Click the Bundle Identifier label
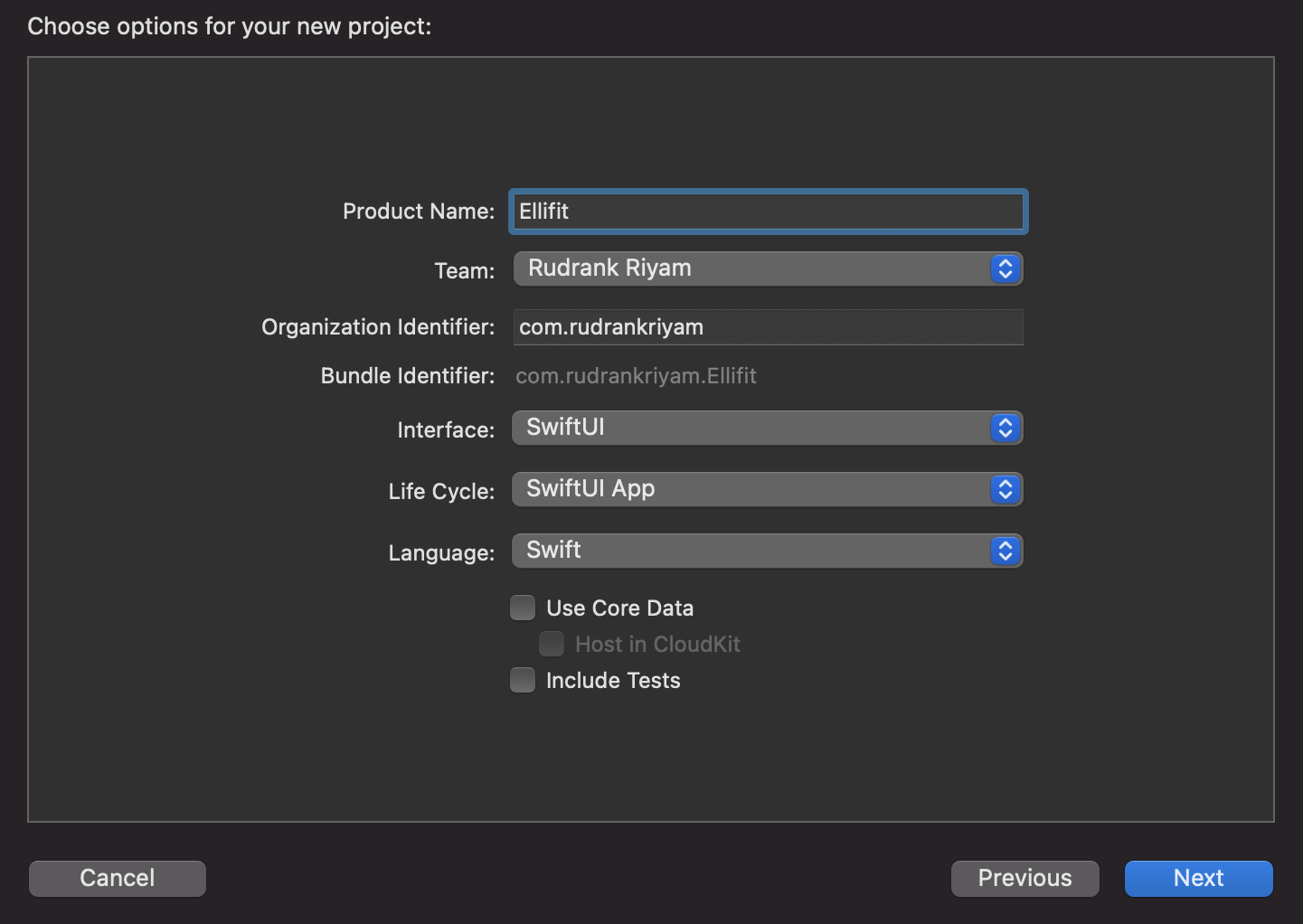Screen dimensions: 1303x924 tap(408, 376)
